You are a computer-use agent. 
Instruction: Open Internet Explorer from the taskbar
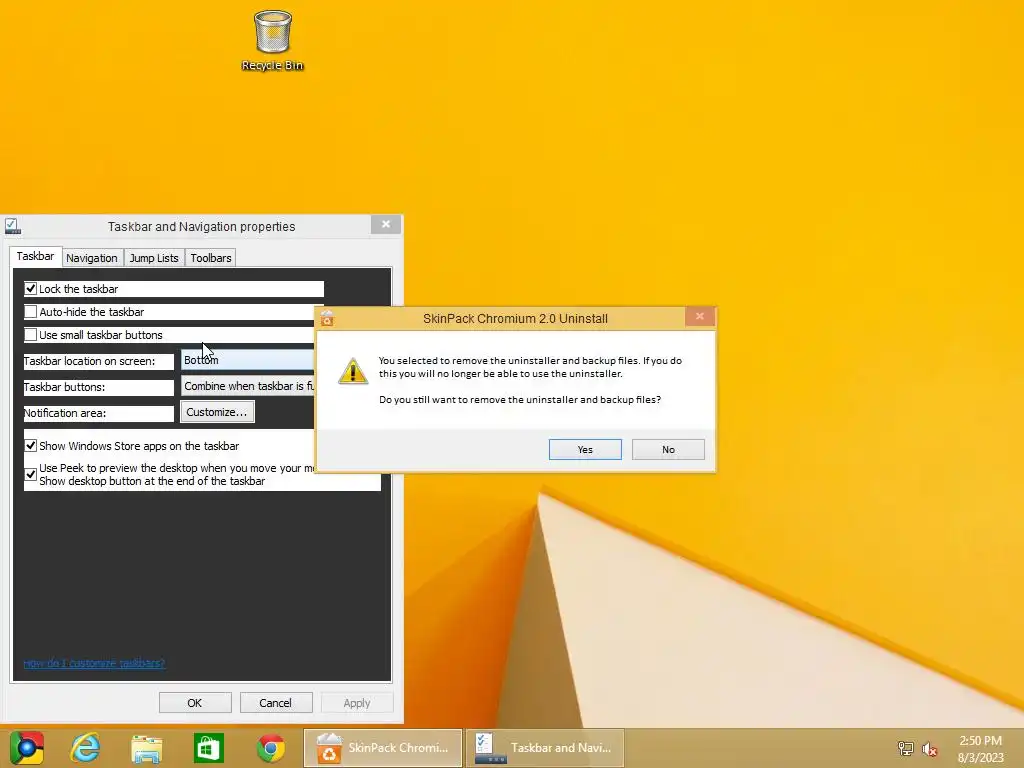click(85, 748)
